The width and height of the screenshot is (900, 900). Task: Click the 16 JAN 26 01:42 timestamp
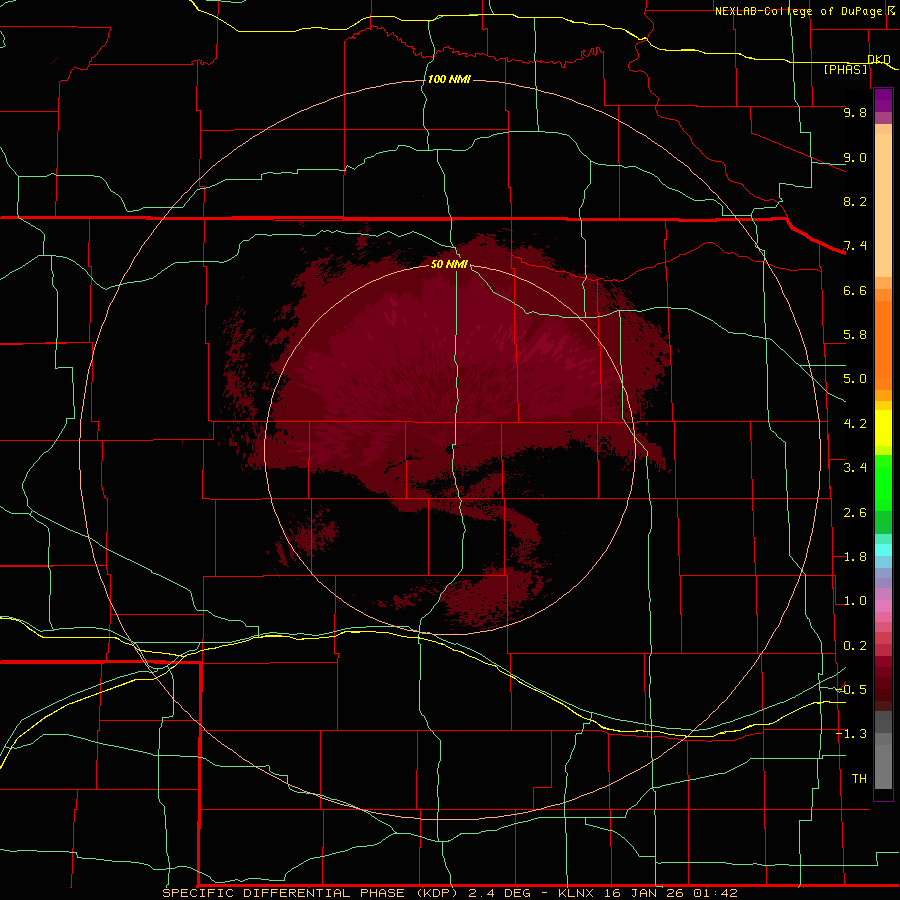point(670,893)
